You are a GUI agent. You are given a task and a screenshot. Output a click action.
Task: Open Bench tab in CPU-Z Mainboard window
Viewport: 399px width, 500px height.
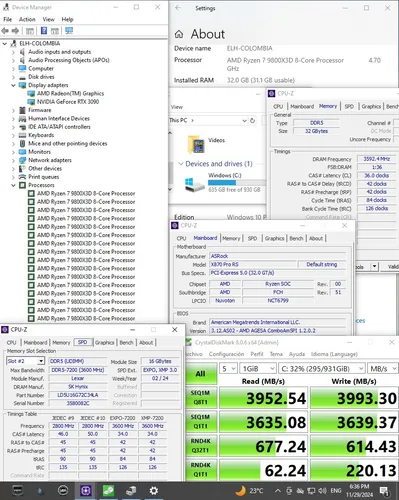tap(296, 238)
